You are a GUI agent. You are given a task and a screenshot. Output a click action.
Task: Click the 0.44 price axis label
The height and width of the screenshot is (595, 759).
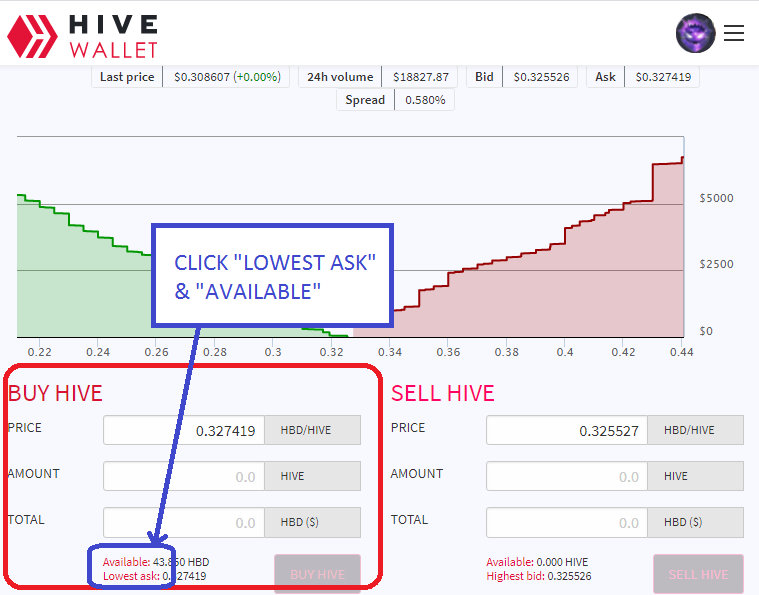[x=682, y=352]
